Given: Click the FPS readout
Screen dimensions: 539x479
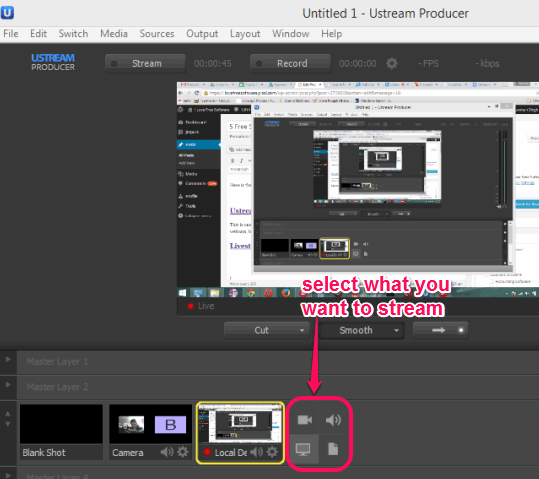Looking at the screenshot, I should pyautogui.click(x=428, y=64).
